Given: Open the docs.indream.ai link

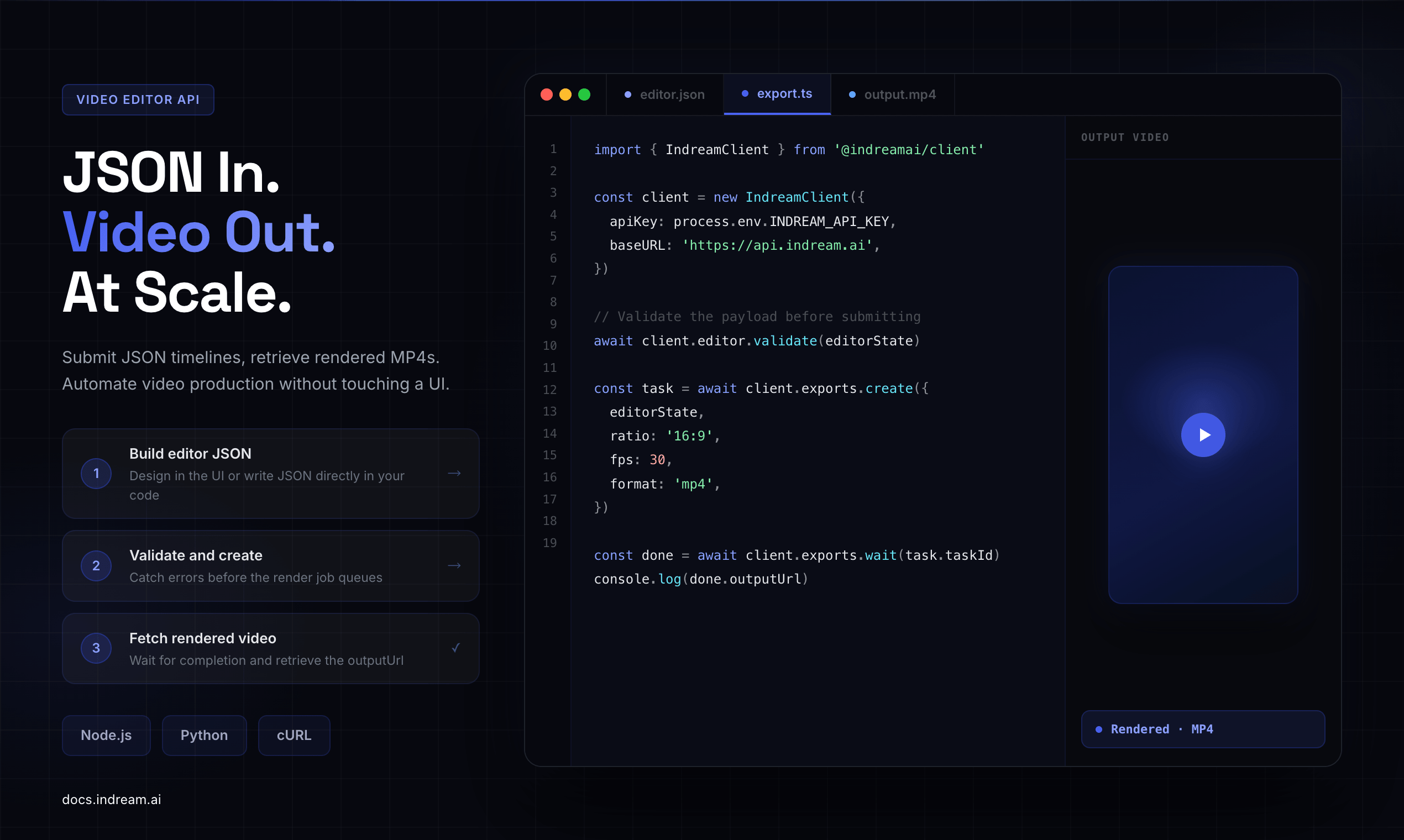Looking at the screenshot, I should (x=112, y=799).
